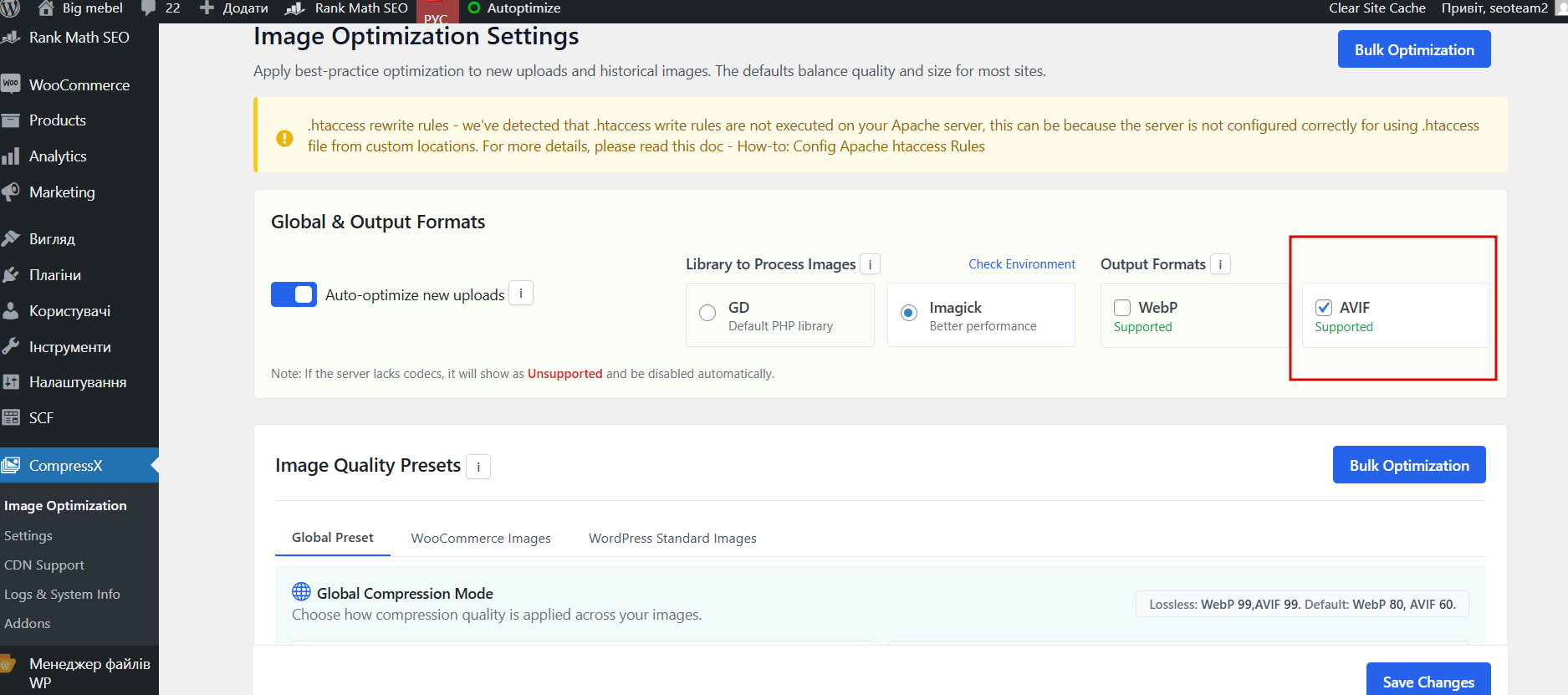Click the Analytics bar chart icon

tap(11, 156)
